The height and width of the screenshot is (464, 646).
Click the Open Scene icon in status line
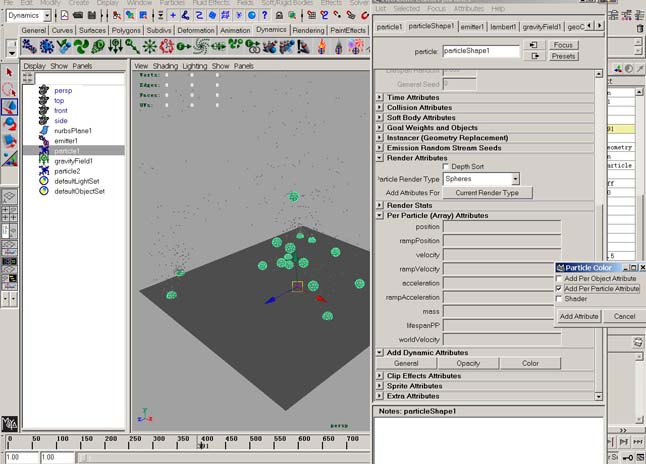tap(78, 16)
